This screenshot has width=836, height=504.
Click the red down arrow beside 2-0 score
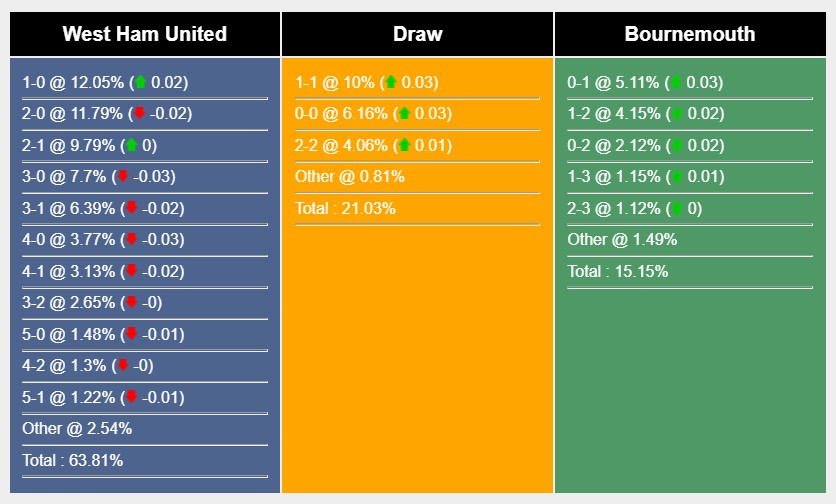pos(140,114)
